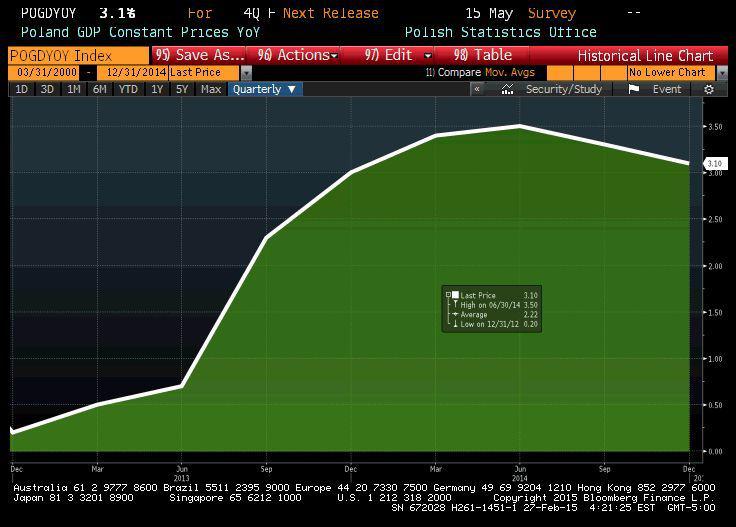
Task: Click the Table button
Action: click(482, 55)
